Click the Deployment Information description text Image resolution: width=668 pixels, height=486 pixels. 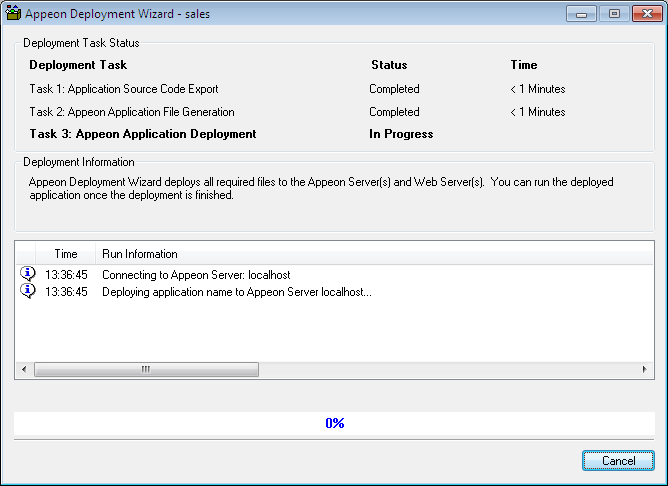pyautogui.click(x=321, y=188)
